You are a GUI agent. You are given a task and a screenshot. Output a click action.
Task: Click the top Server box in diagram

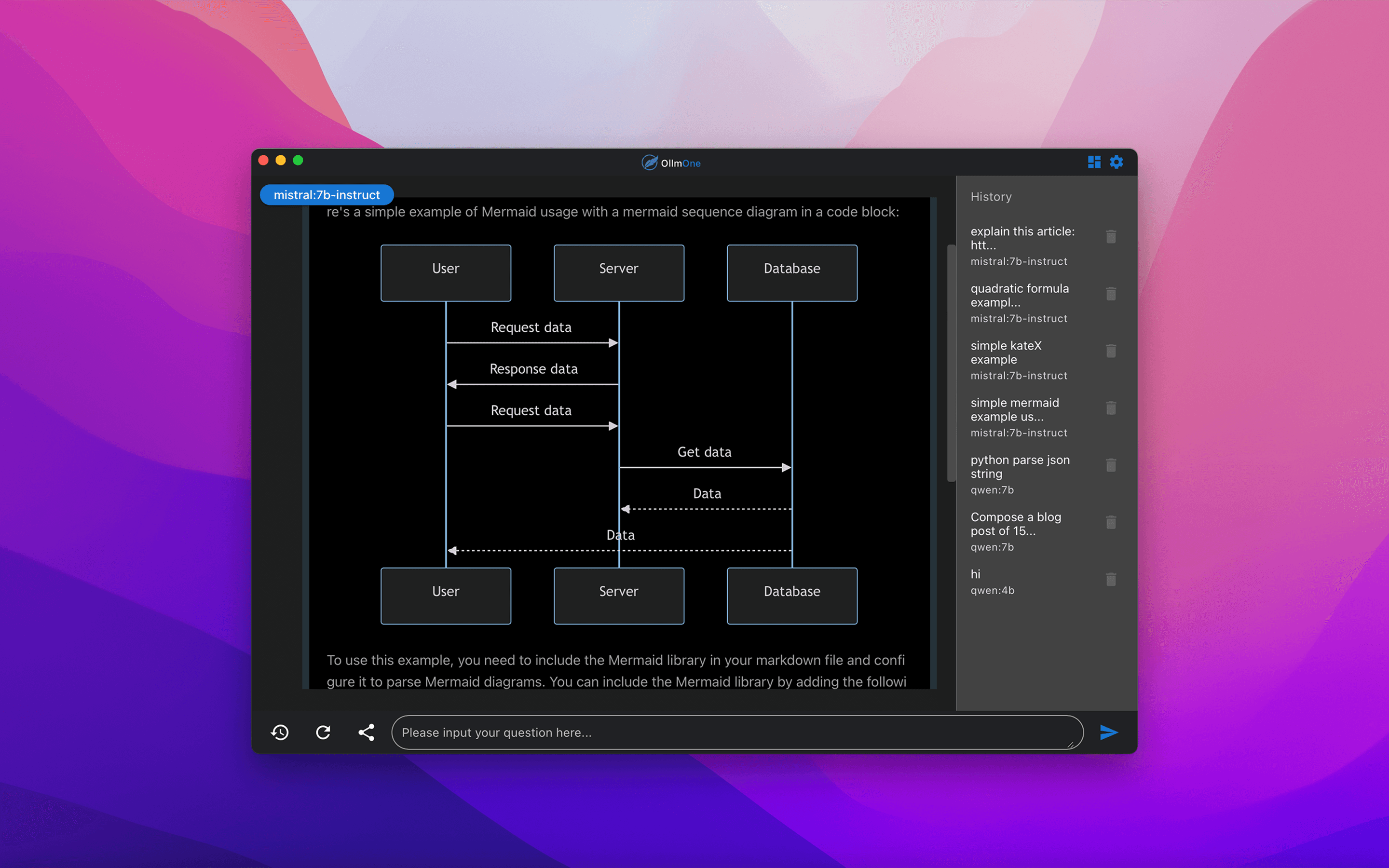pyautogui.click(x=619, y=273)
